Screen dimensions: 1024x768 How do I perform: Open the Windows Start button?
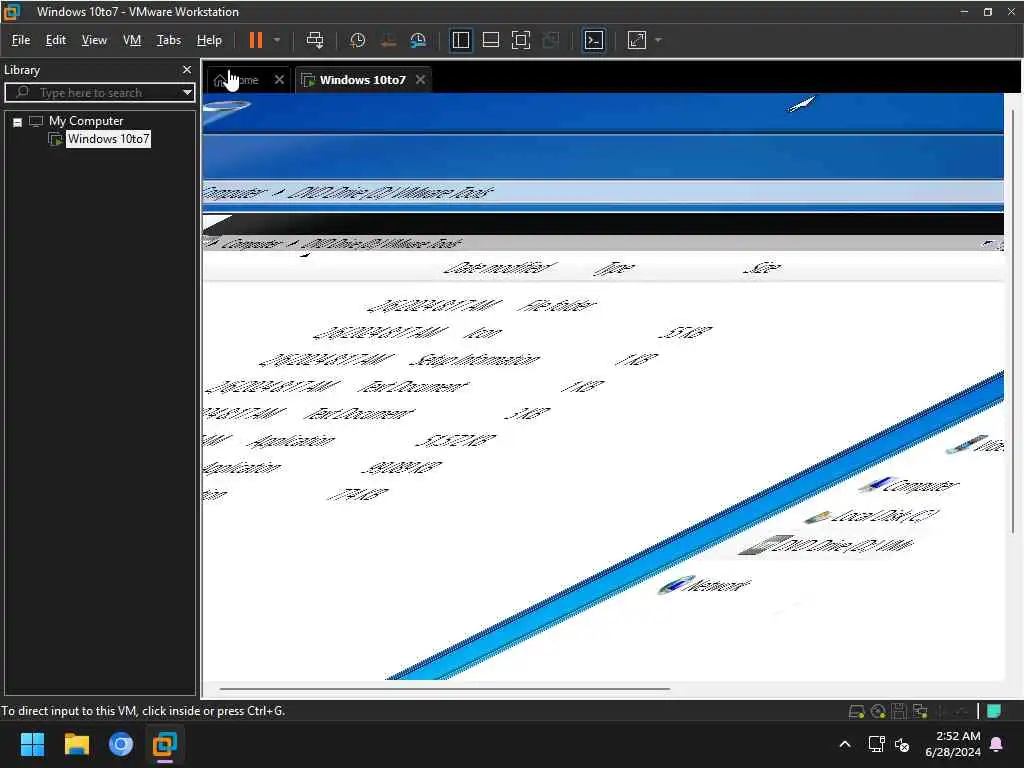pyautogui.click(x=32, y=744)
